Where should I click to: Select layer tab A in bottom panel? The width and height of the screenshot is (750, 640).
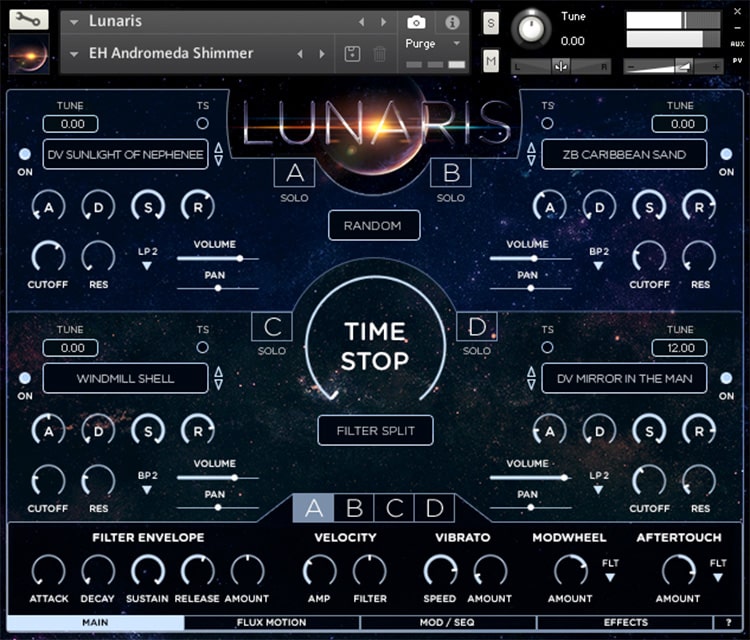click(313, 508)
